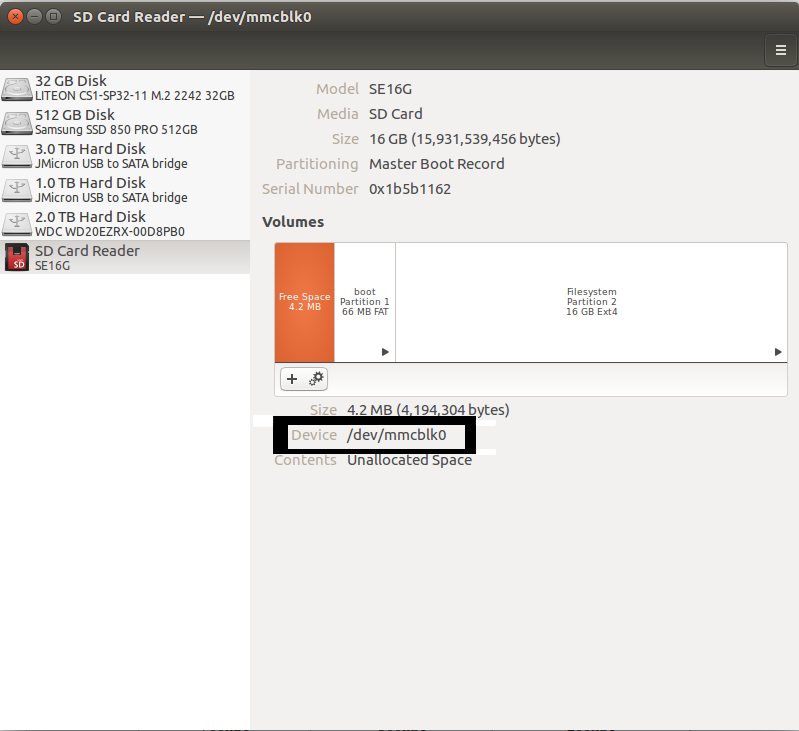Select the 32 GB Disk drive icon
The width and height of the screenshot is (799, 731).
17,88
